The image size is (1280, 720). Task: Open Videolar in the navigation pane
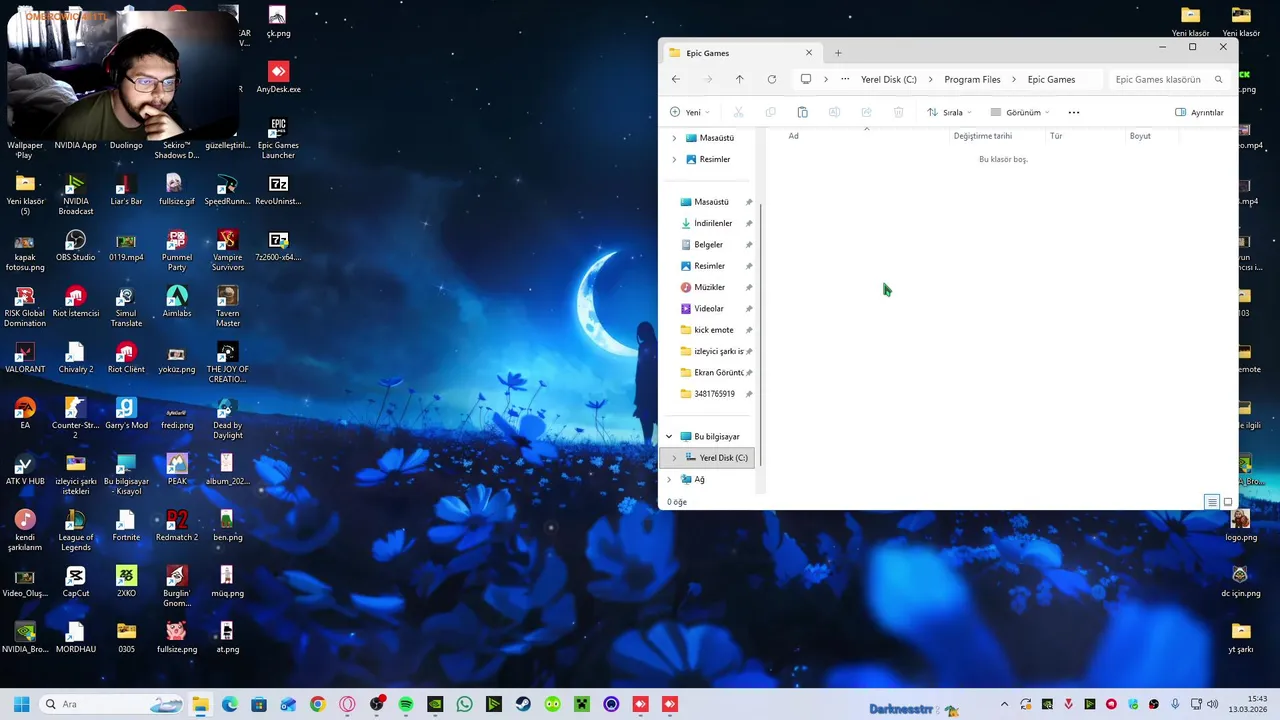[709, 309]
